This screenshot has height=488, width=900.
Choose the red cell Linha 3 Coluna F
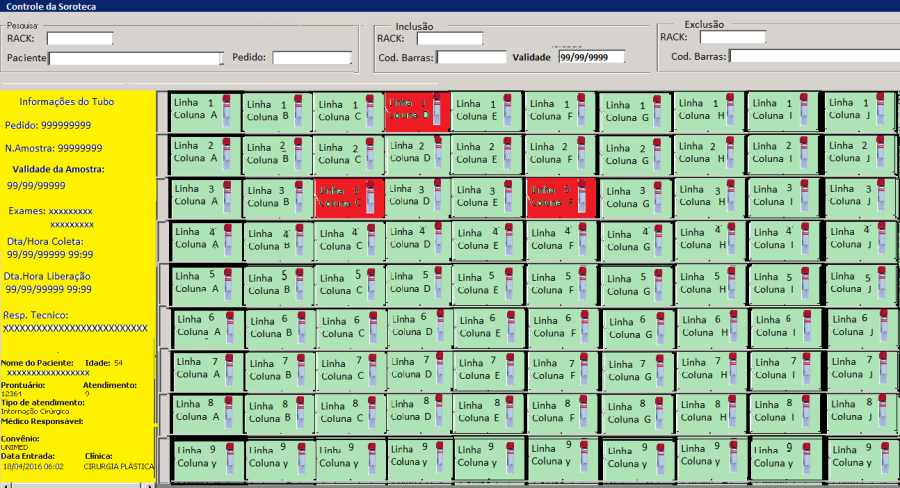pyautogui.click(x=561, y=197)
